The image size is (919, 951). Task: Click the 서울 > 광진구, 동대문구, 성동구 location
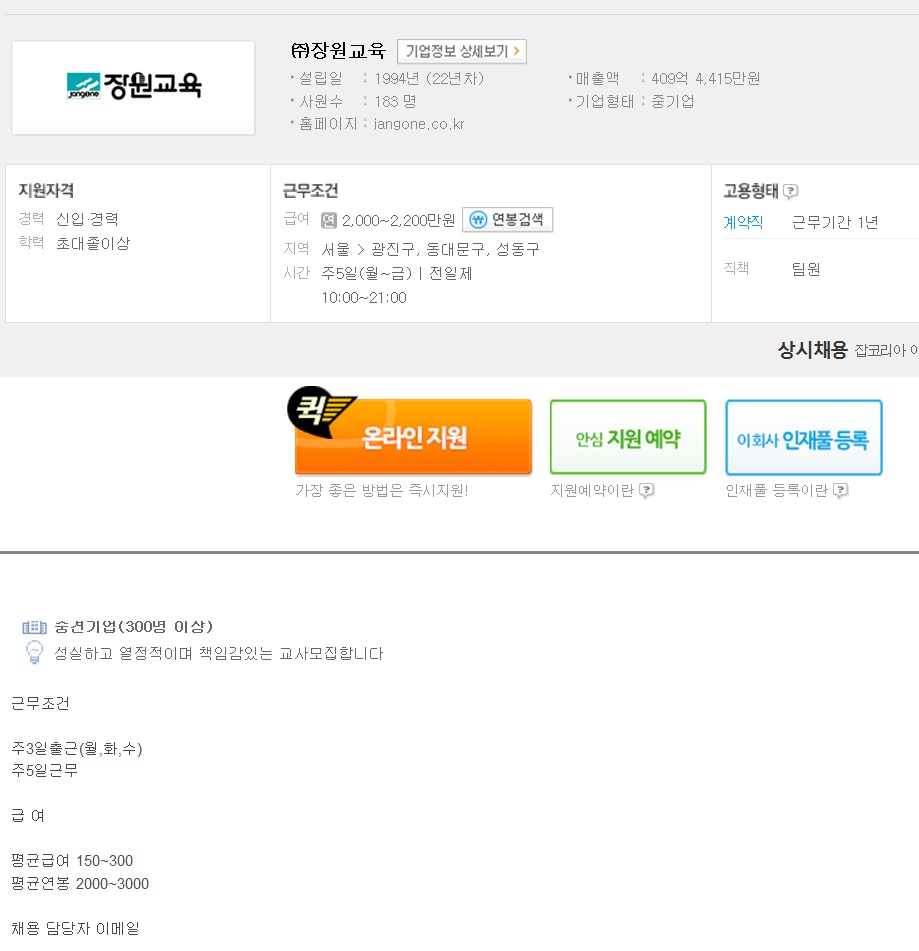431,249
